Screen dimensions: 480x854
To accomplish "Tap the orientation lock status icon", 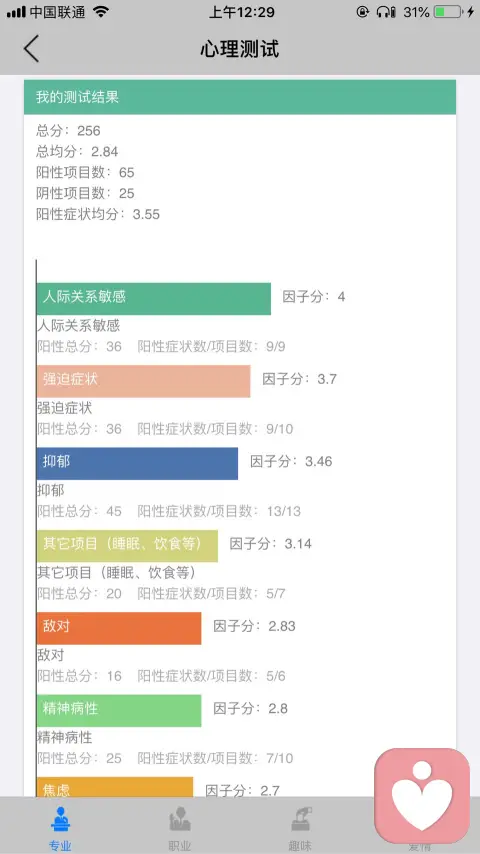I will tap(362, 11).
